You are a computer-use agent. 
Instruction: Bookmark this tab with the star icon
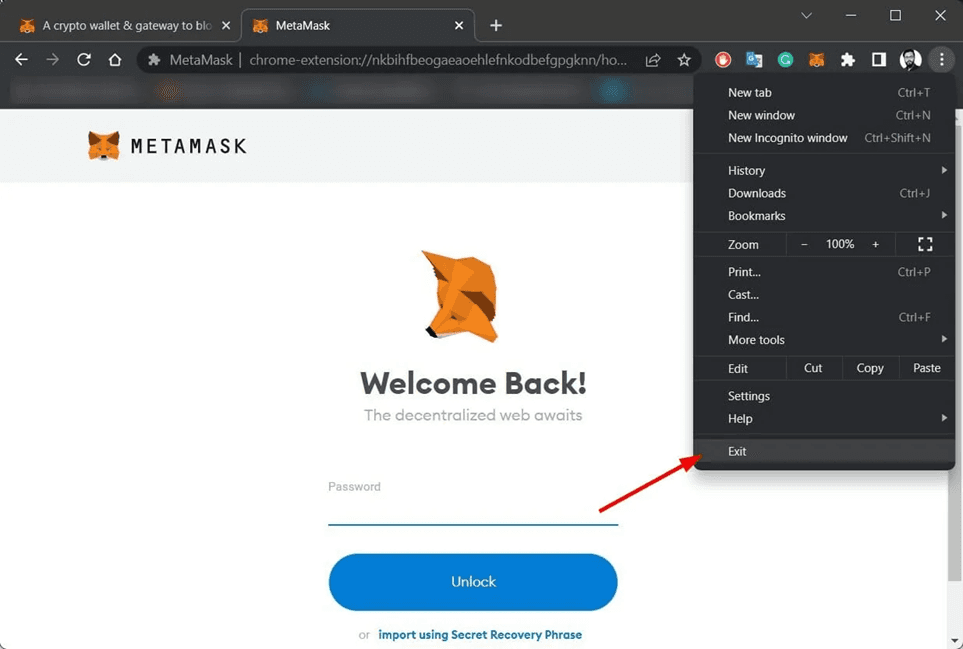click(x=684, y=60)
